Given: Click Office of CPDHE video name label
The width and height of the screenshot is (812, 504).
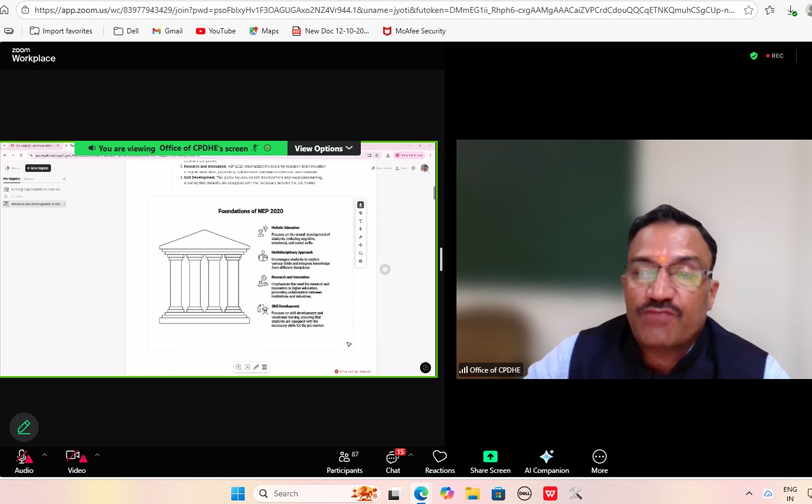Looking at the screenshot, I should coord(489,370).
